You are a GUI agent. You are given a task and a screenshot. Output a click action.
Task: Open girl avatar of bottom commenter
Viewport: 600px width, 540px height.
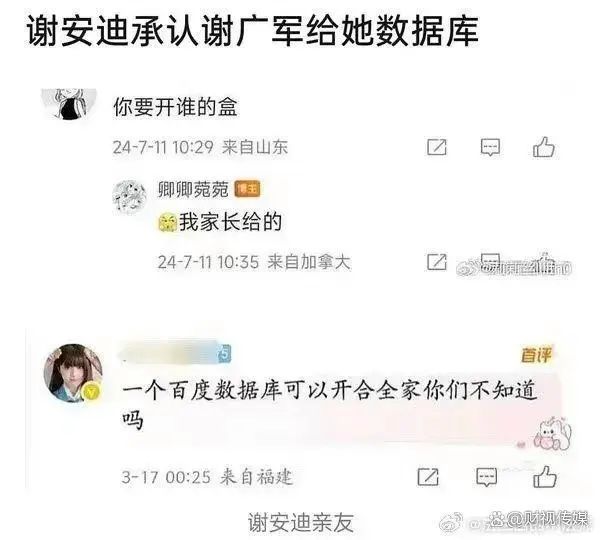pos(73,373)
